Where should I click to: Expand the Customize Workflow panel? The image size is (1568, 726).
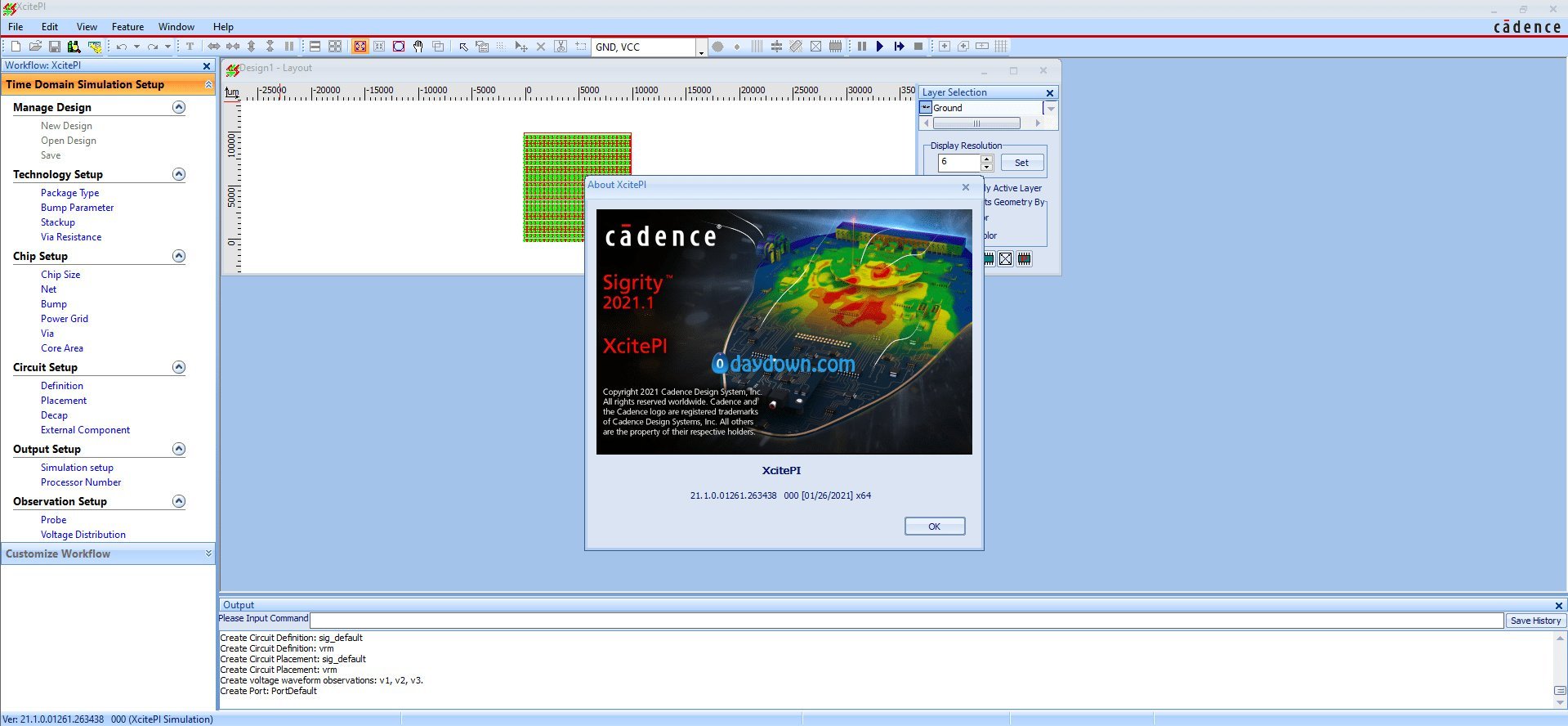pos(208,553)
